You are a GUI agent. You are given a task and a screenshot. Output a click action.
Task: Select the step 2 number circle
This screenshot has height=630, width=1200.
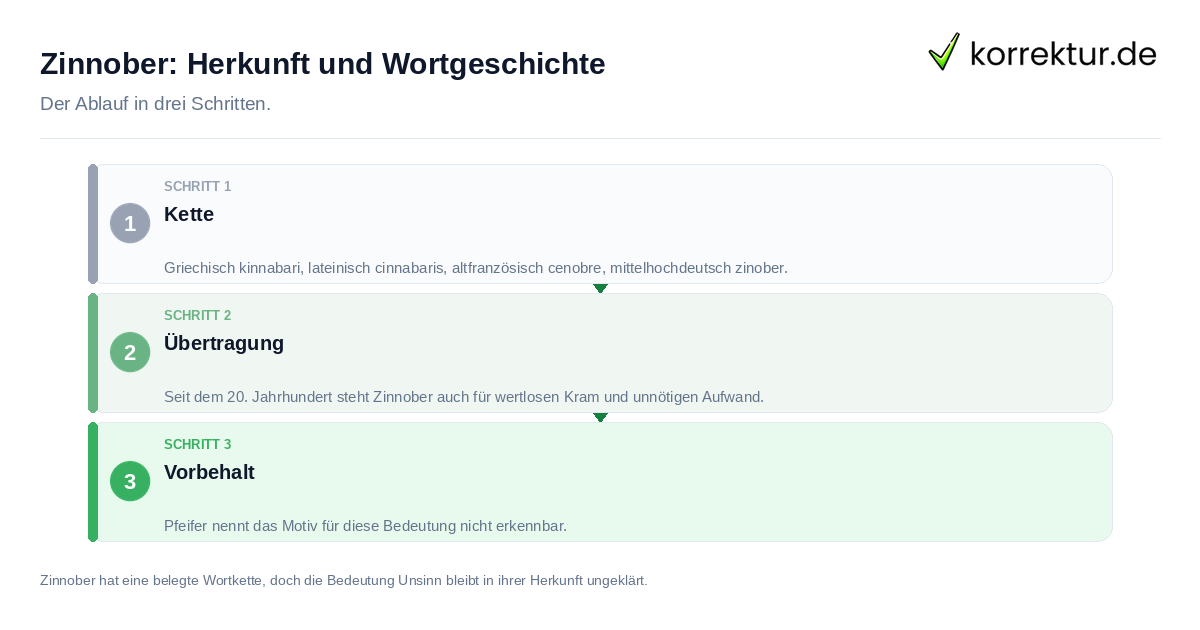(x=130, y=352)
